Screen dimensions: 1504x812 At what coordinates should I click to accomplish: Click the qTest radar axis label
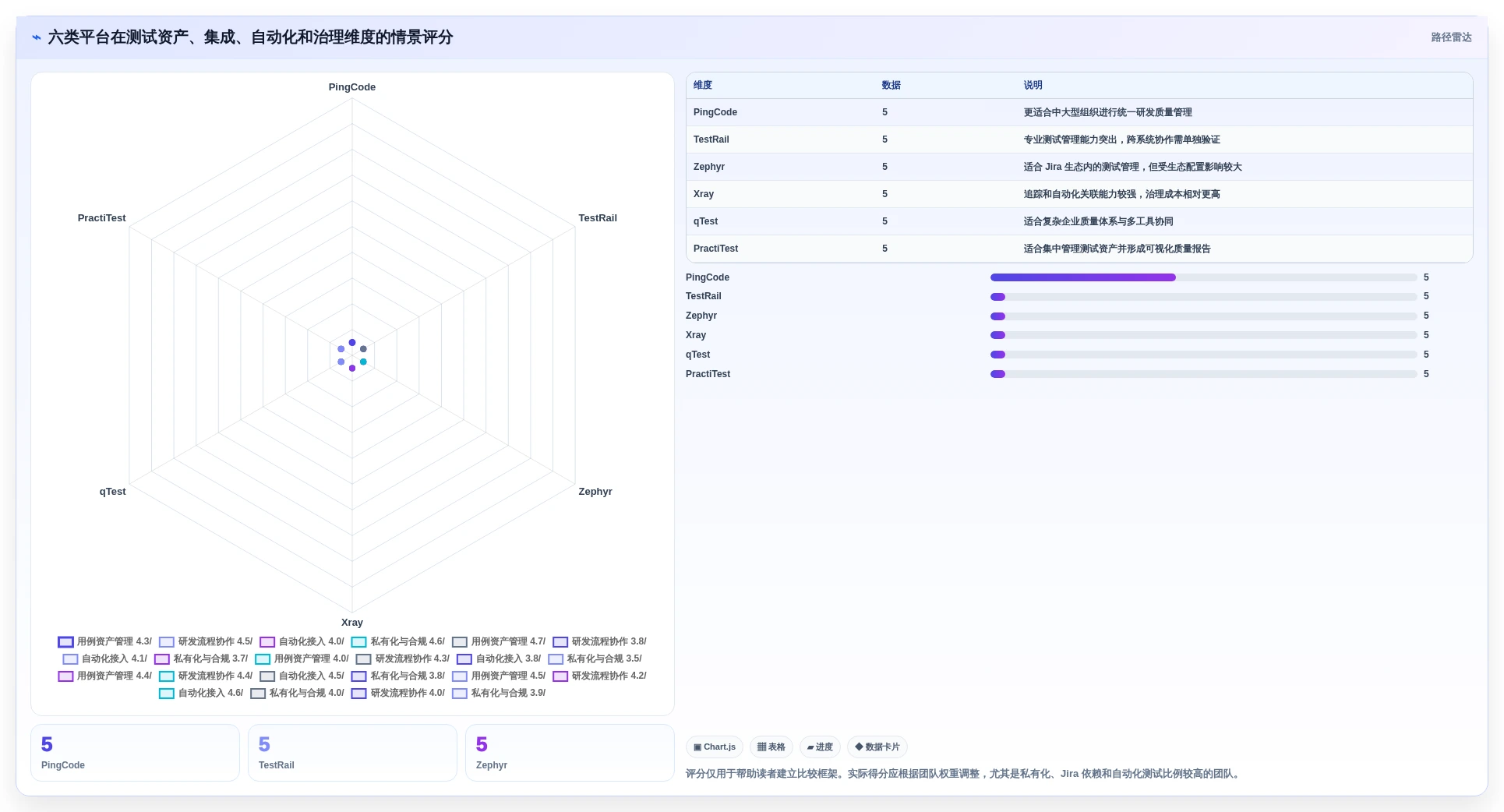tap(112, 492)
